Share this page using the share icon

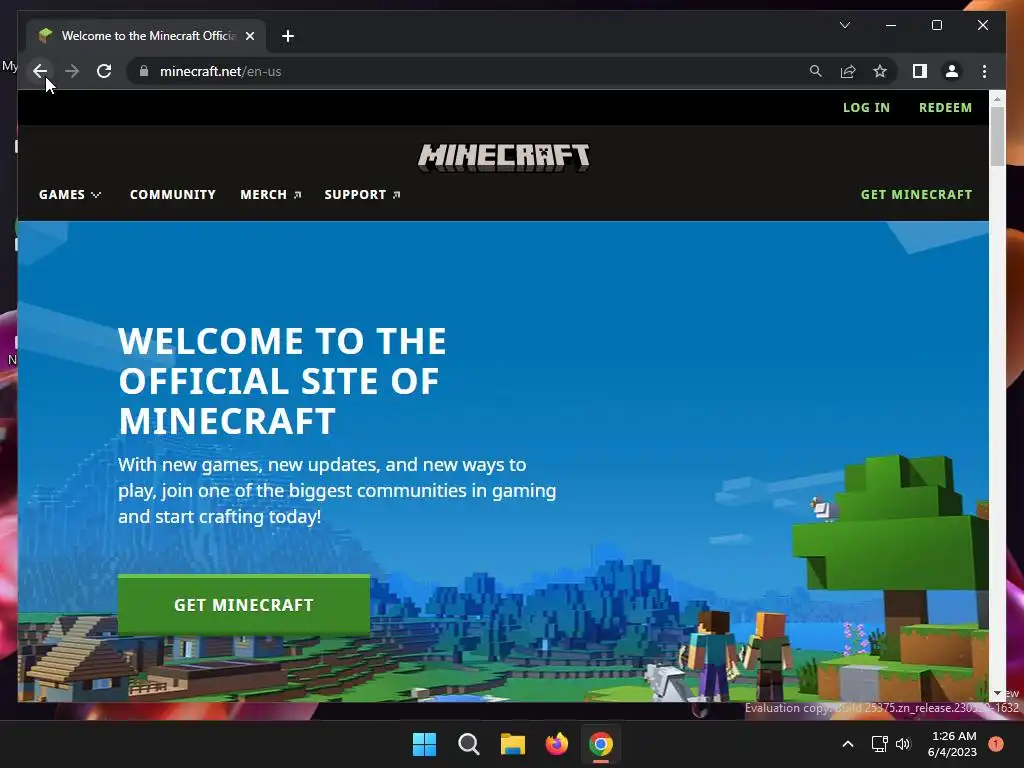pos(848,71)
